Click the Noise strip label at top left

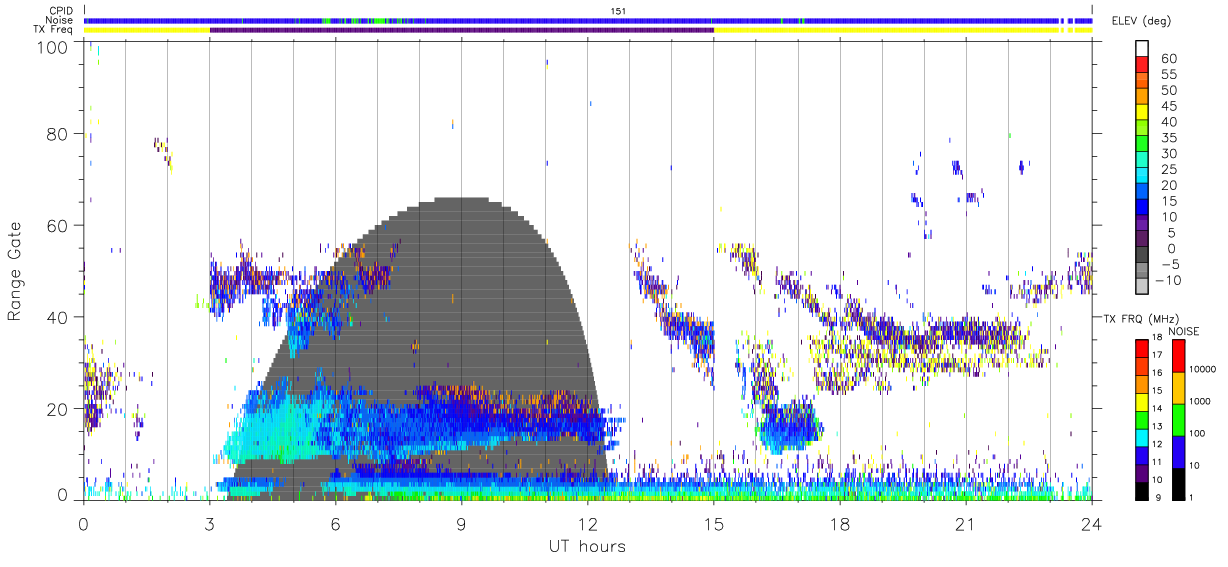[58, 20]
